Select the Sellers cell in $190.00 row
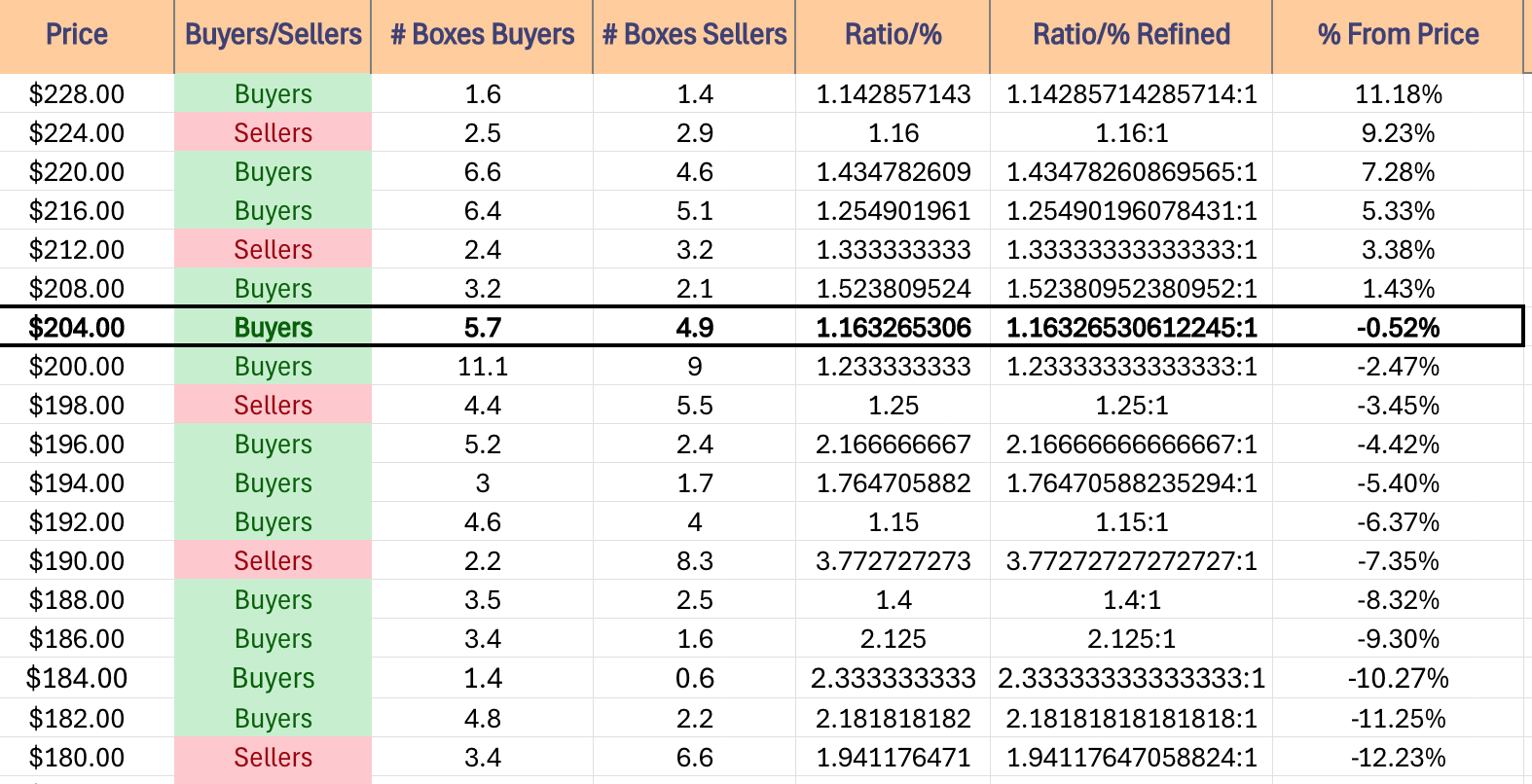The image size is (1532, 784). click(x=273, y=561)
